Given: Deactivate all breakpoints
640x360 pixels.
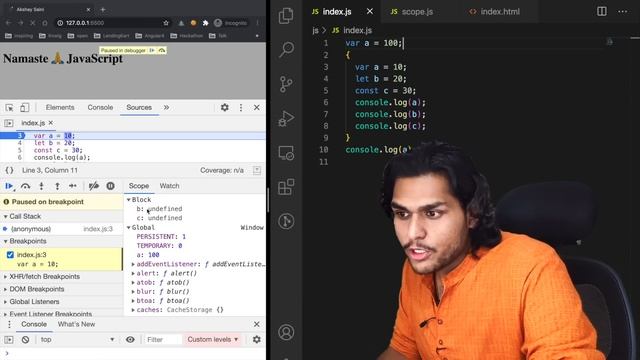Looking at the screenshot, I should point(93,186).
